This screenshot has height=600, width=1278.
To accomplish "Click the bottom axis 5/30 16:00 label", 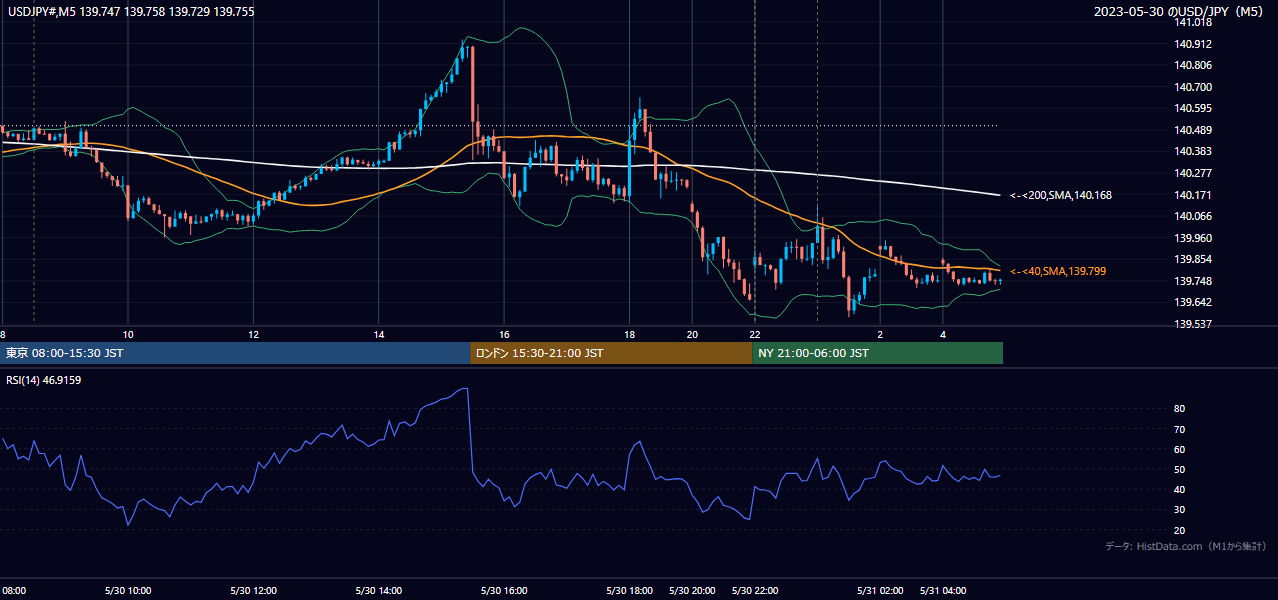I will tap(504, 591).
